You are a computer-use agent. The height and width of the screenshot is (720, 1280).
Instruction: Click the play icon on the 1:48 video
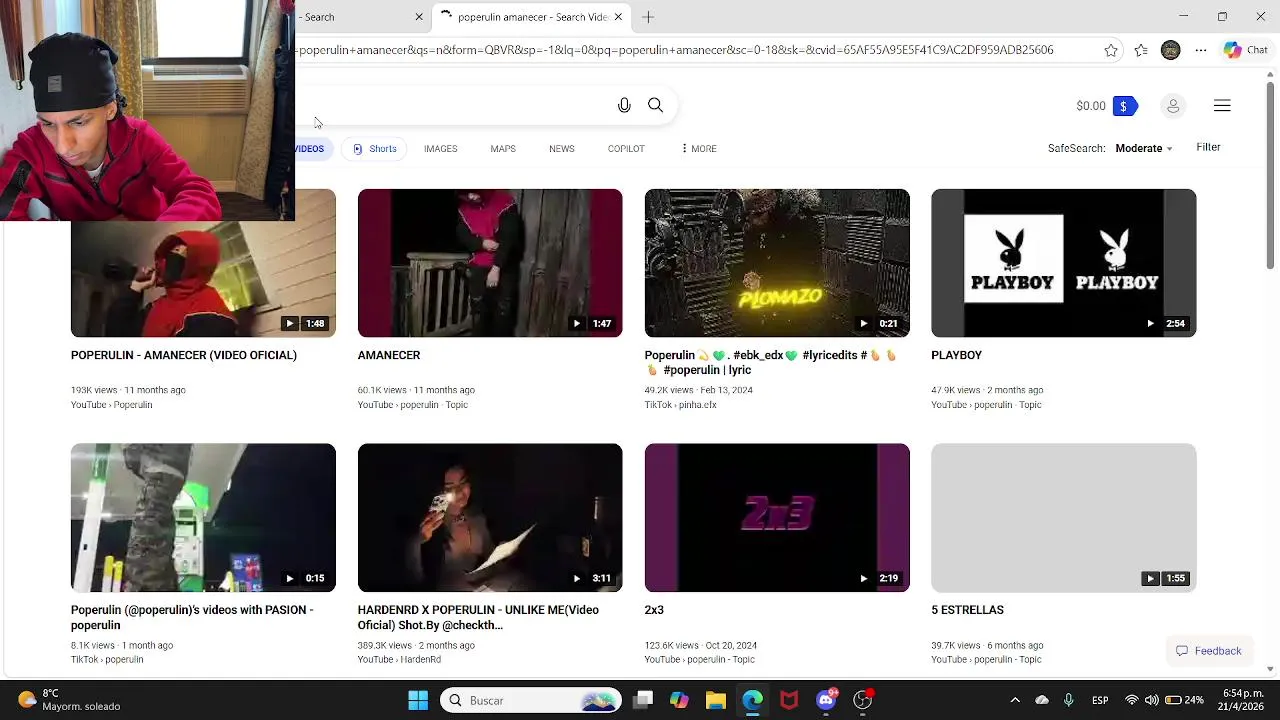[289, 323]
